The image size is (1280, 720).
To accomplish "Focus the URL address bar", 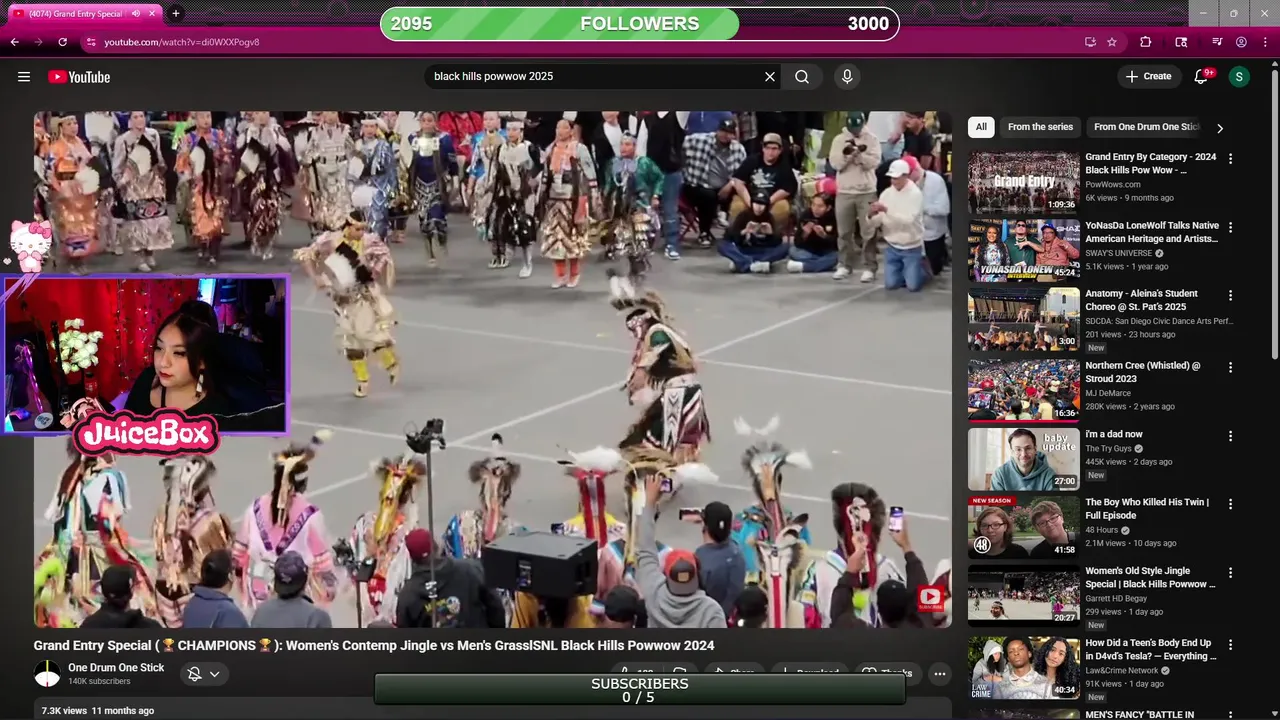I will [x=580, y=42].
